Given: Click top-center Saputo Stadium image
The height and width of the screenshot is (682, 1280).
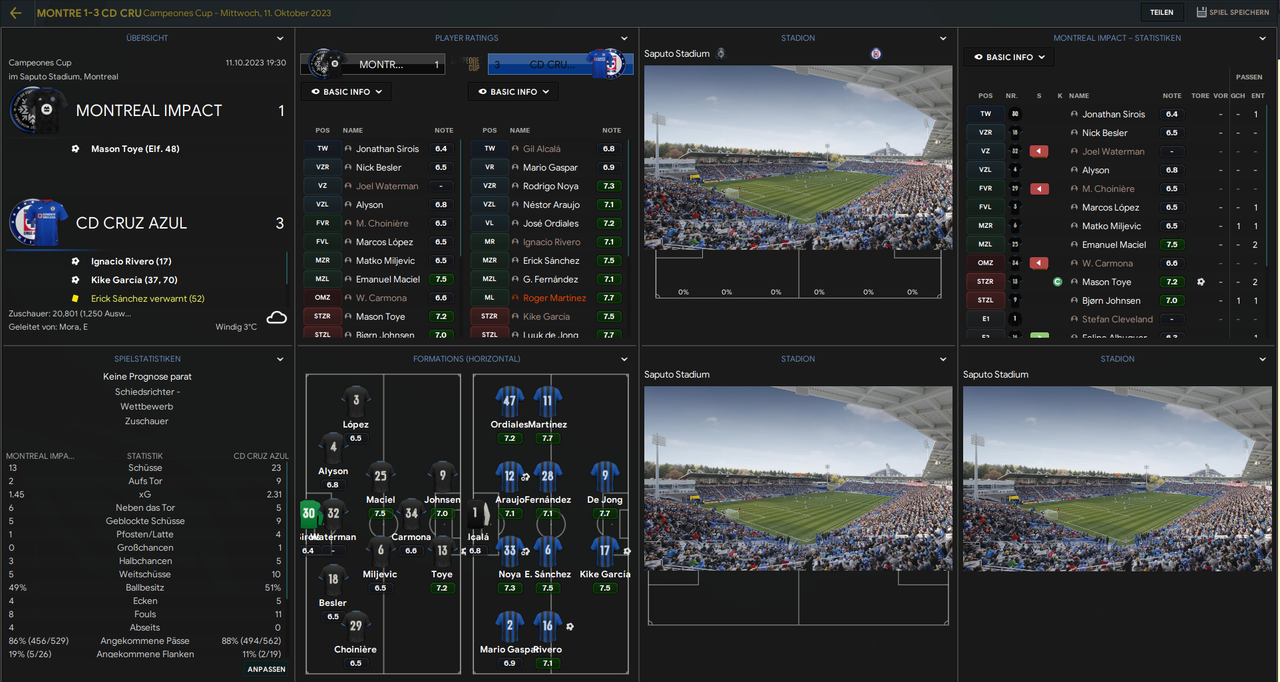Looking at the screenshot, I should [798, 157].
